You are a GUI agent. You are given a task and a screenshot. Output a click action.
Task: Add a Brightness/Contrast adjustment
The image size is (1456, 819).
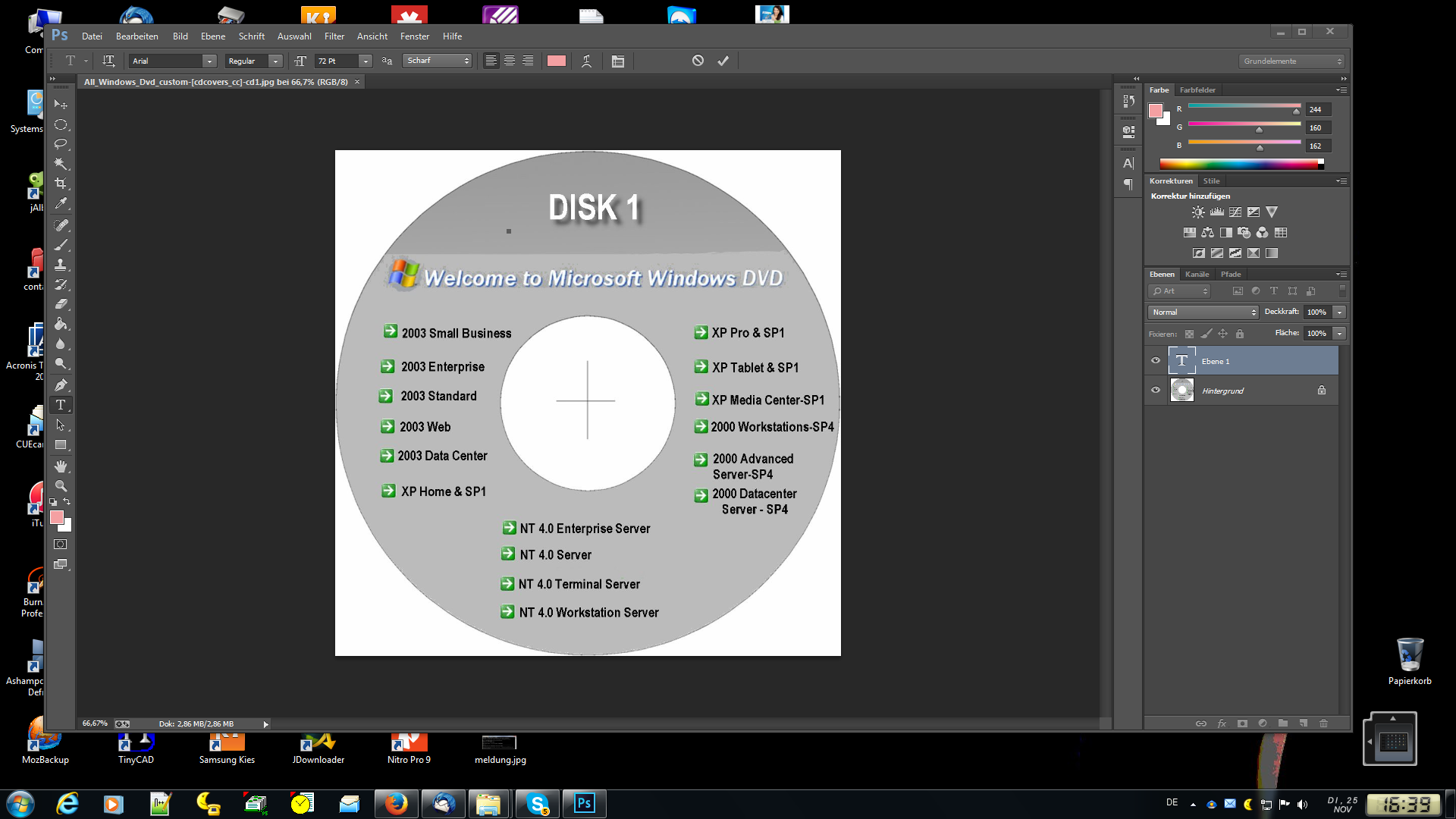[1198, 212]
